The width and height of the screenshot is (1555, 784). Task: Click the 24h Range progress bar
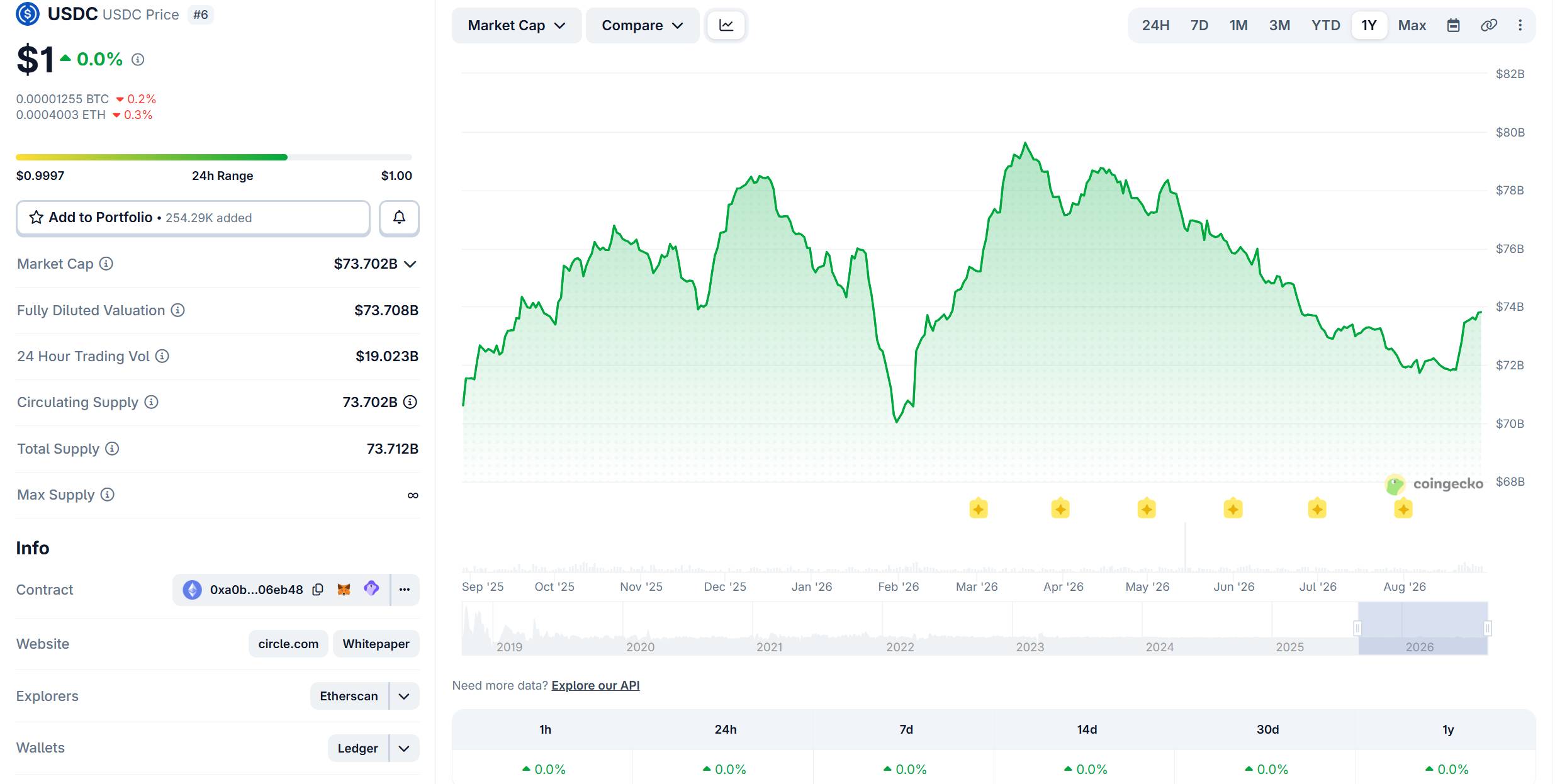click(x=214, y=157)
